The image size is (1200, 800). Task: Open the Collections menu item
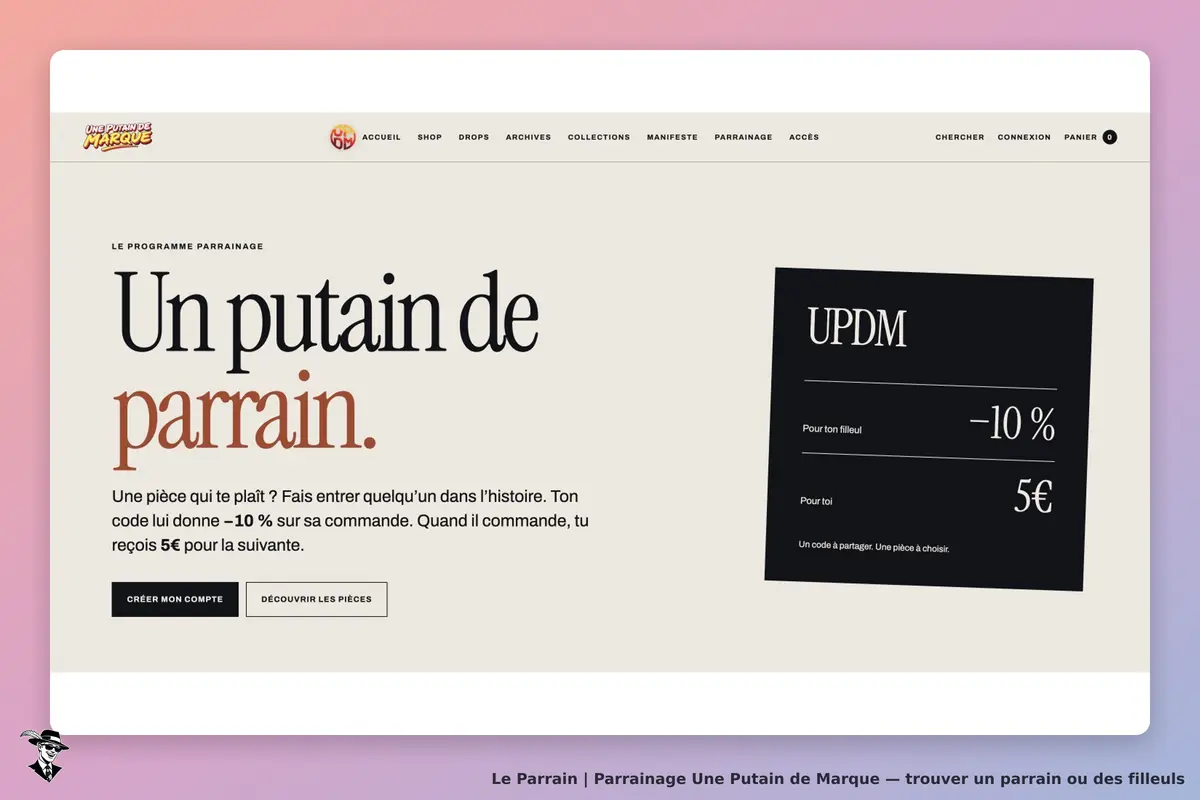pos(599,137)
